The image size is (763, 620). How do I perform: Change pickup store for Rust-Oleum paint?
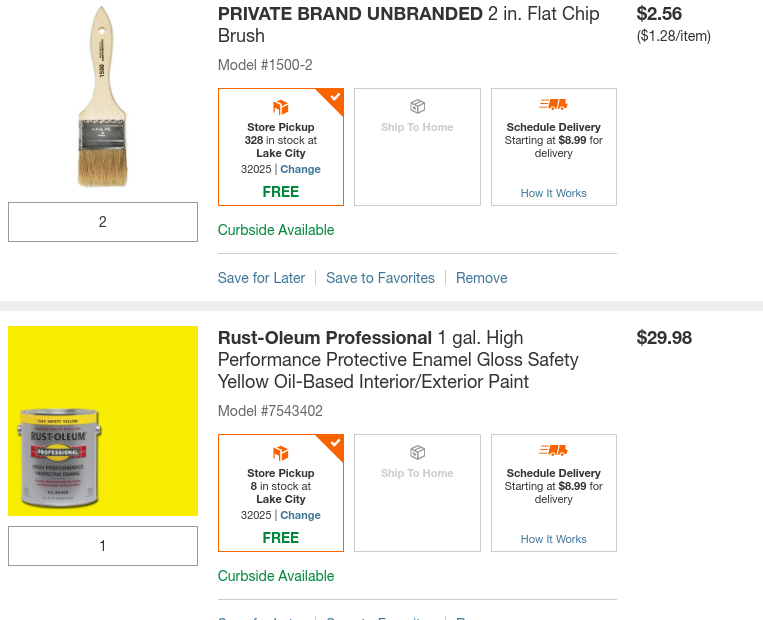click(300, 515)
